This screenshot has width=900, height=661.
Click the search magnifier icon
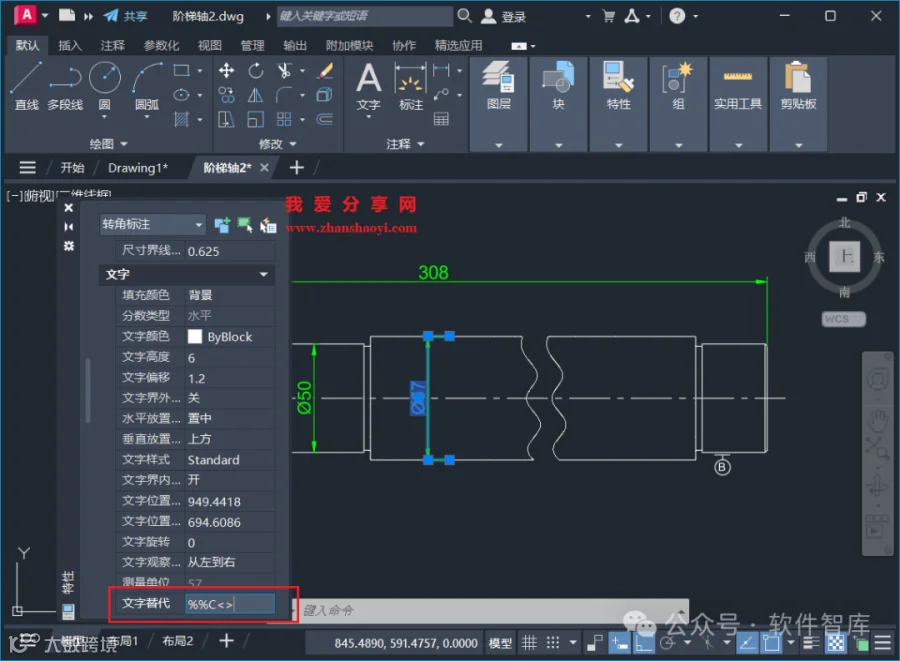pyautogui.click(x=464, y=16)
